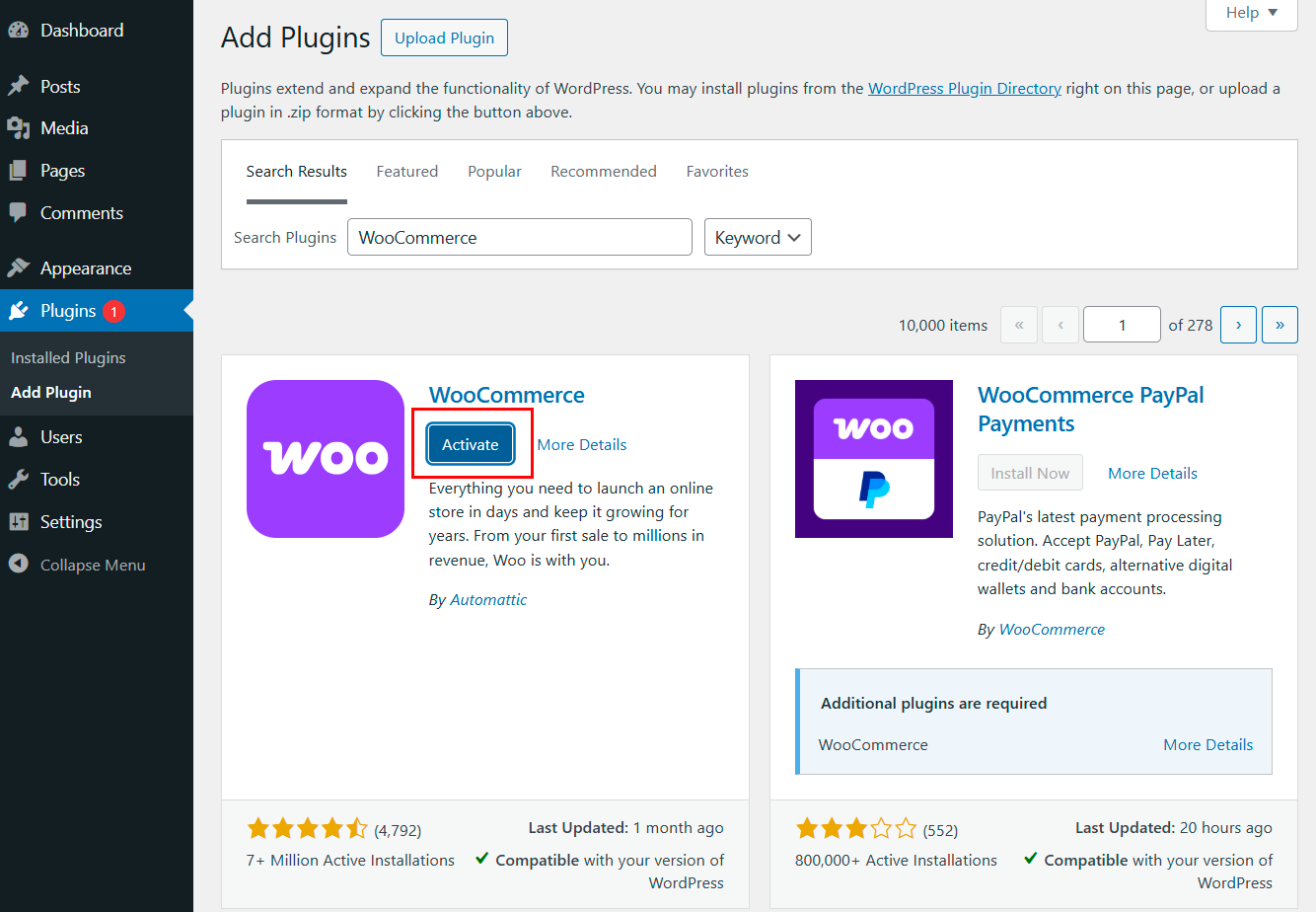
Task: Select the Plugins menu item
Action: [97, 311]
